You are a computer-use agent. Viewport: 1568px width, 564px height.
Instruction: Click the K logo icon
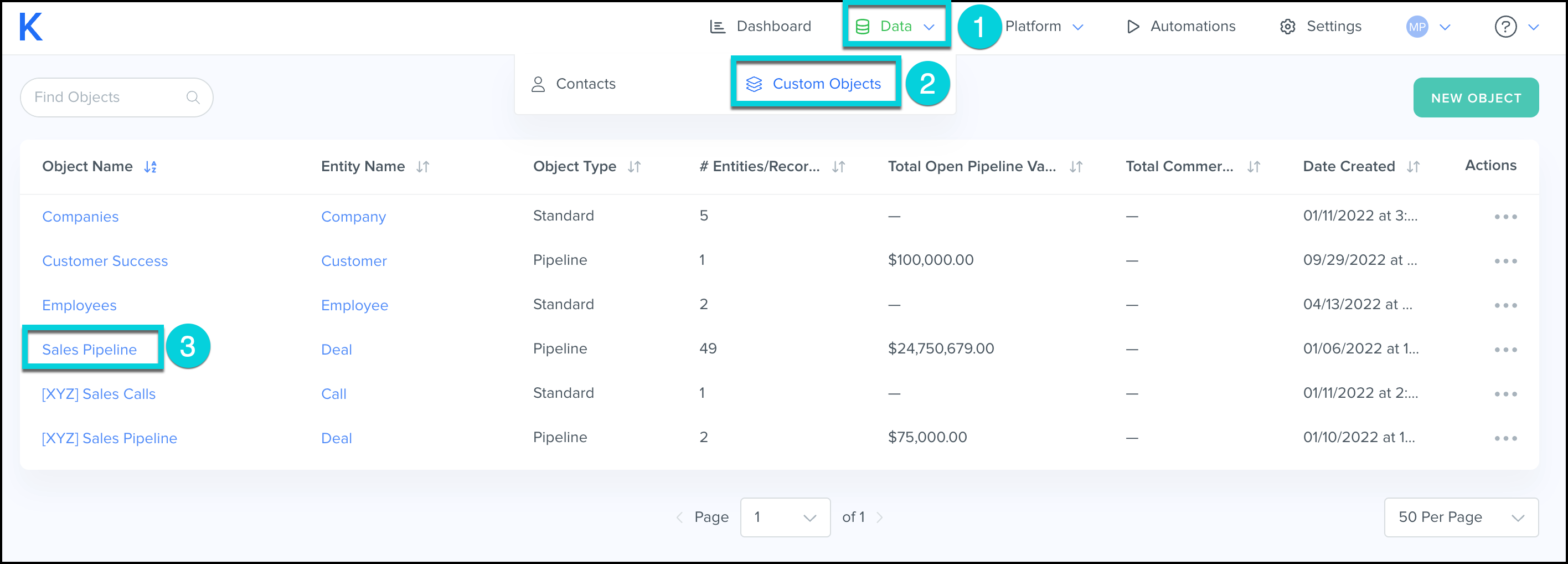[30, 27]
